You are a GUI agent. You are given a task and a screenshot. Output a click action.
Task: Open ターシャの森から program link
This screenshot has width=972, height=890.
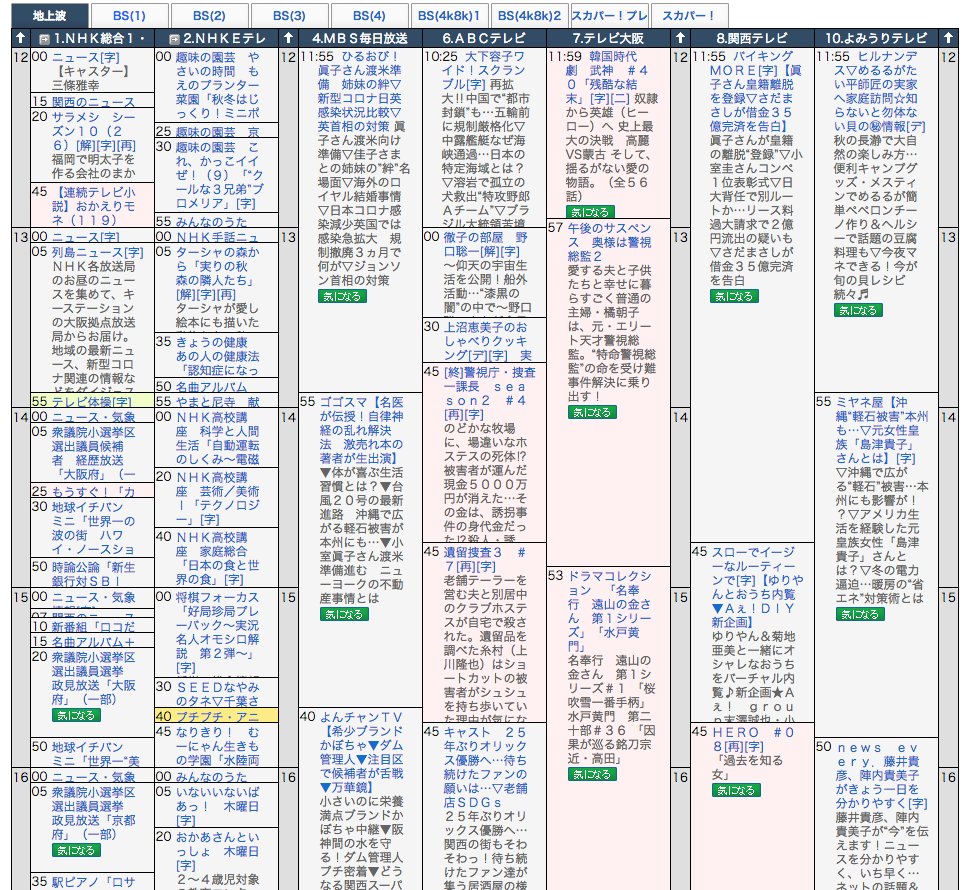(218, 273)
